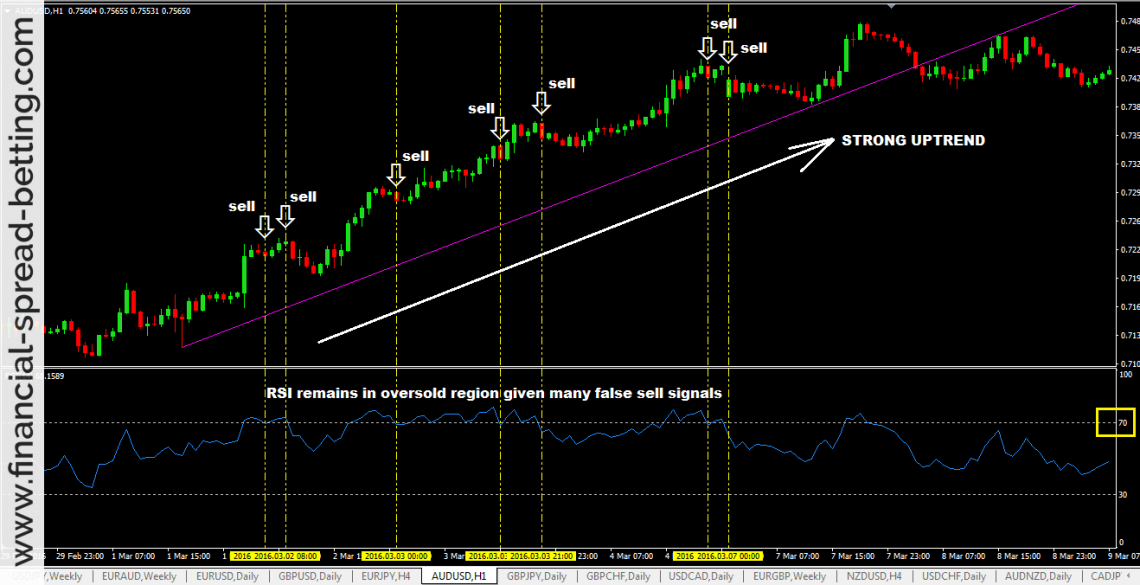Click the sell arrow below the 'sell 2016.03.03 21:00' label area
1140x585 pixels.
tap(543, 103)
